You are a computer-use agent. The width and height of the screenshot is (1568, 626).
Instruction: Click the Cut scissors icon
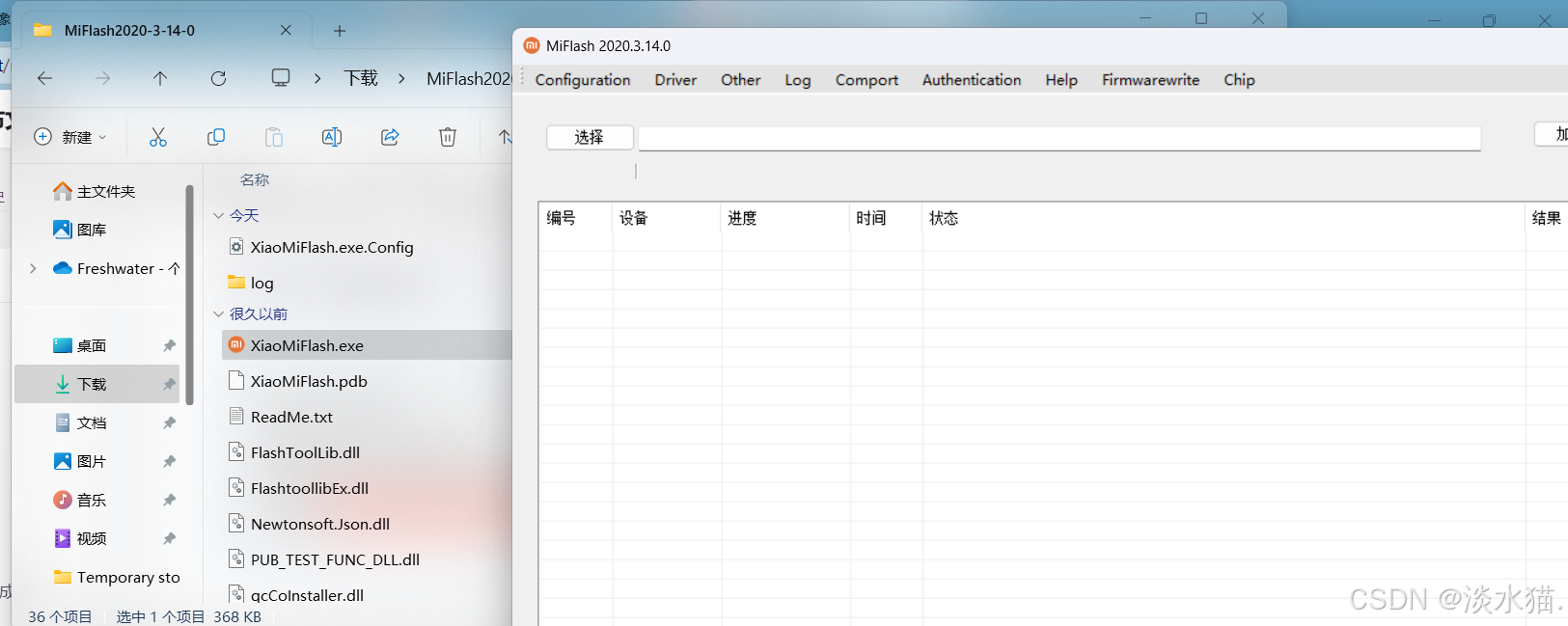coord(158,137)
